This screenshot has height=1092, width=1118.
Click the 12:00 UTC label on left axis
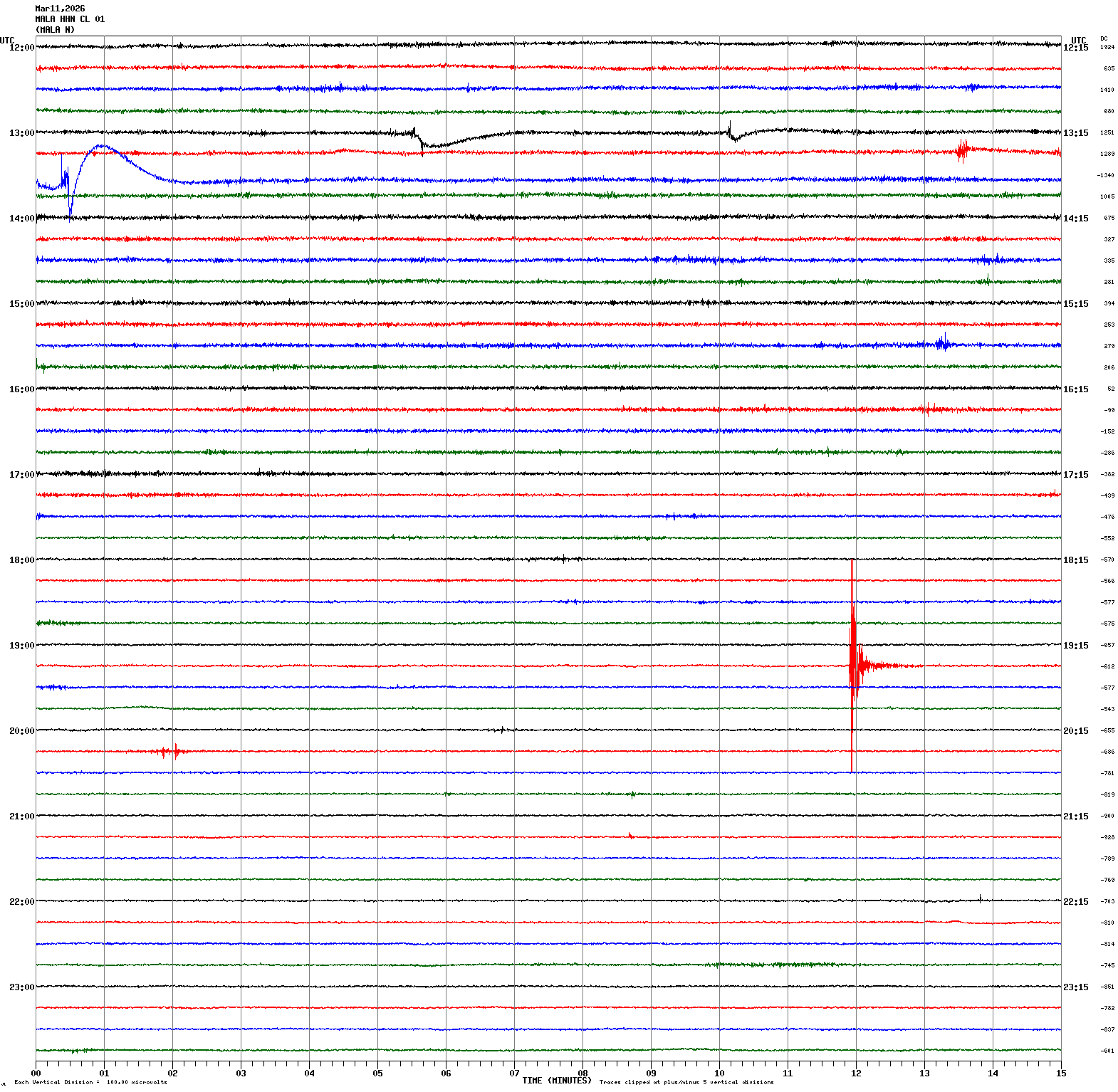21,48
